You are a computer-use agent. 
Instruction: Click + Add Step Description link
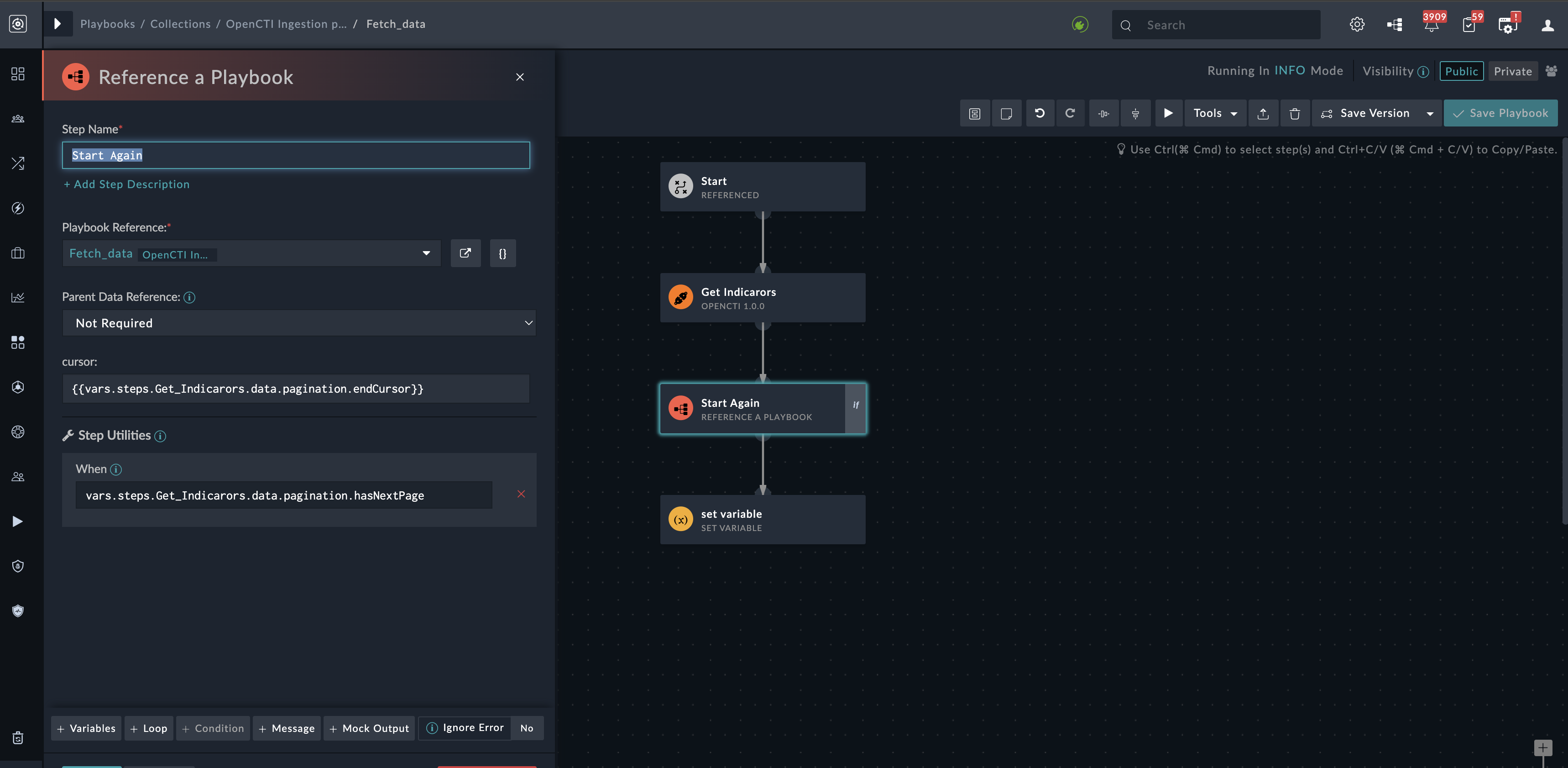click(126, 184)
